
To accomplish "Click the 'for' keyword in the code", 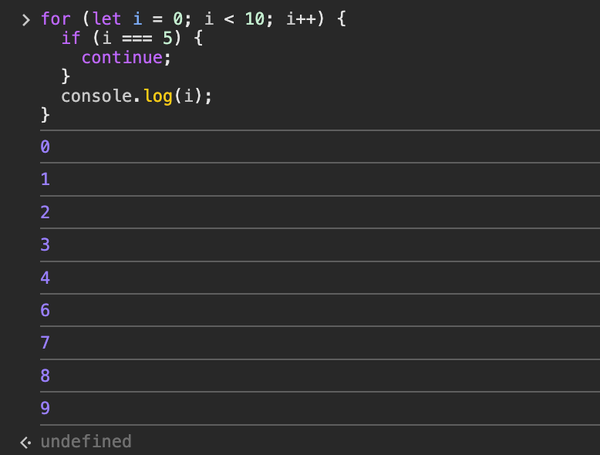I will point(56,20).
